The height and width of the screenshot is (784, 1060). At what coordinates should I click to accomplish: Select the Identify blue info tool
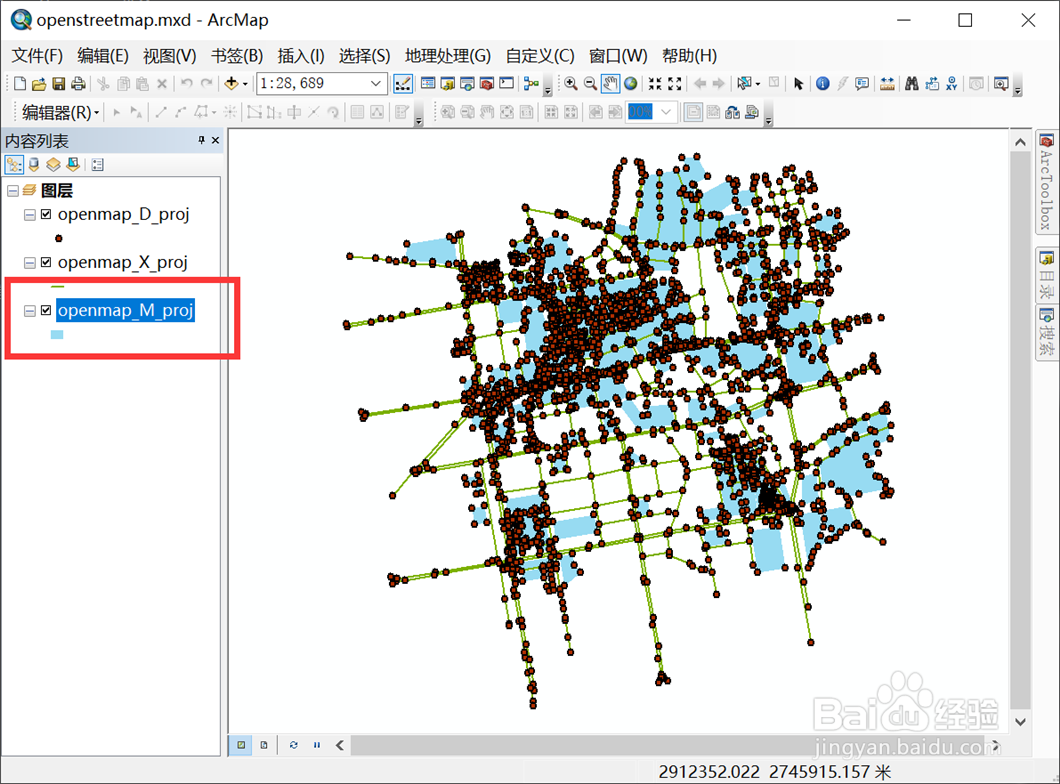[822, 83]
